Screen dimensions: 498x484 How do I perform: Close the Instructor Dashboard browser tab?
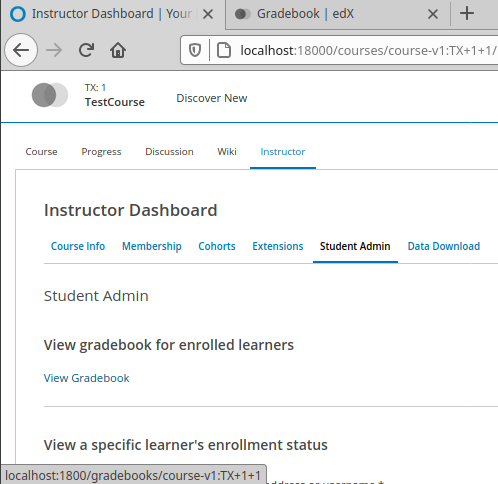pos(208,14)
